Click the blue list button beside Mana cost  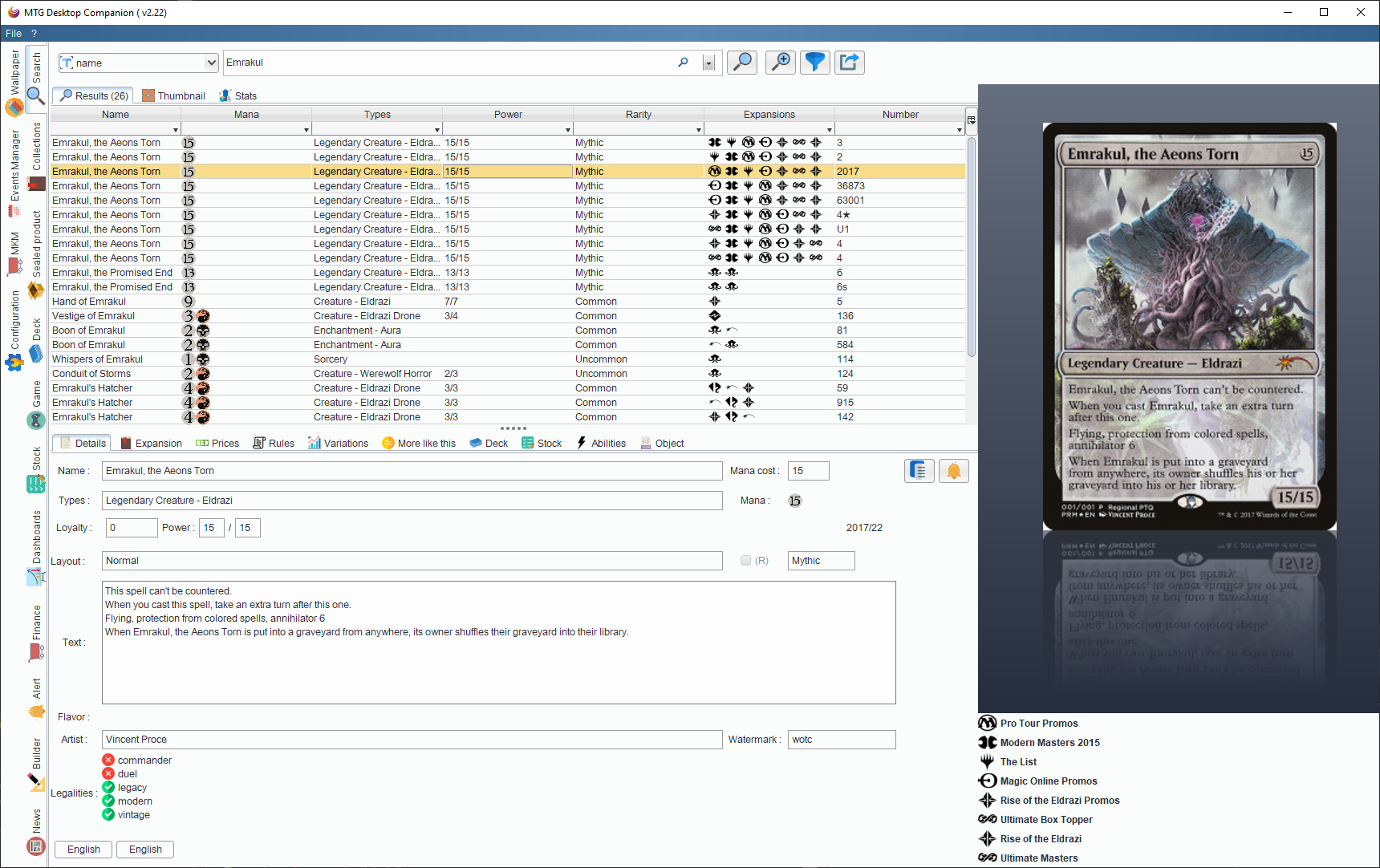919,471
